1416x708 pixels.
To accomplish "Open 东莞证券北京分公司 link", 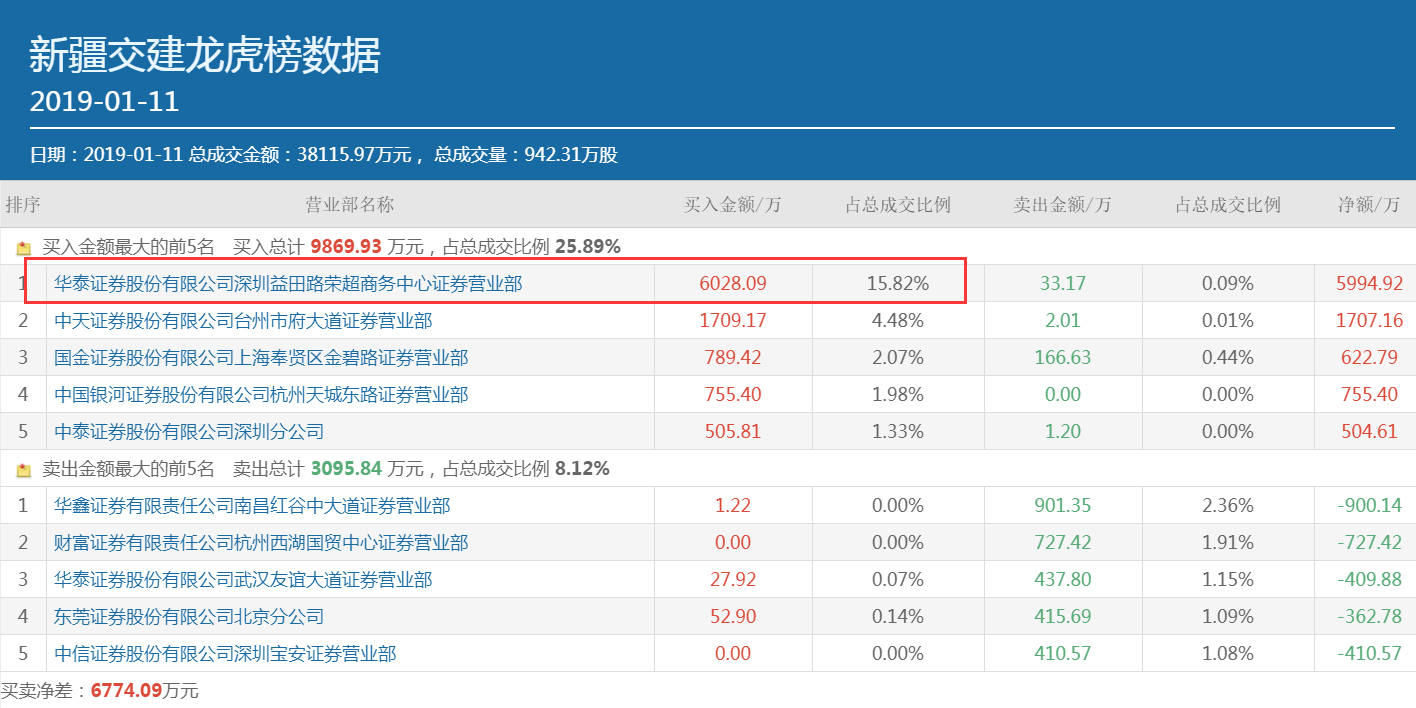I will point(189,617).
